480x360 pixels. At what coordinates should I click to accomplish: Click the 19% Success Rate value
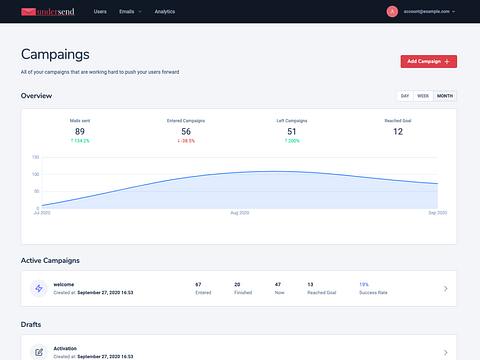point(364,284)
